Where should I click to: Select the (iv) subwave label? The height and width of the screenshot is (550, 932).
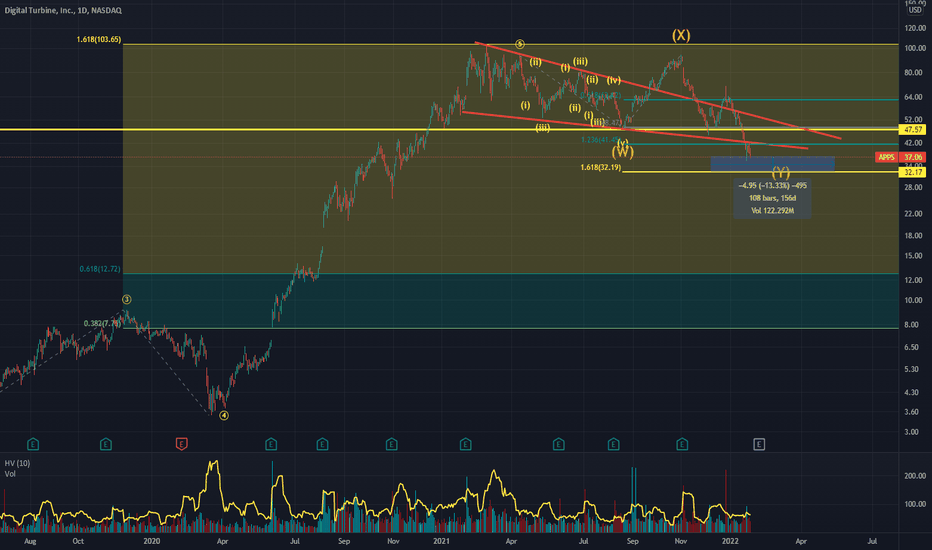point(613,80)
